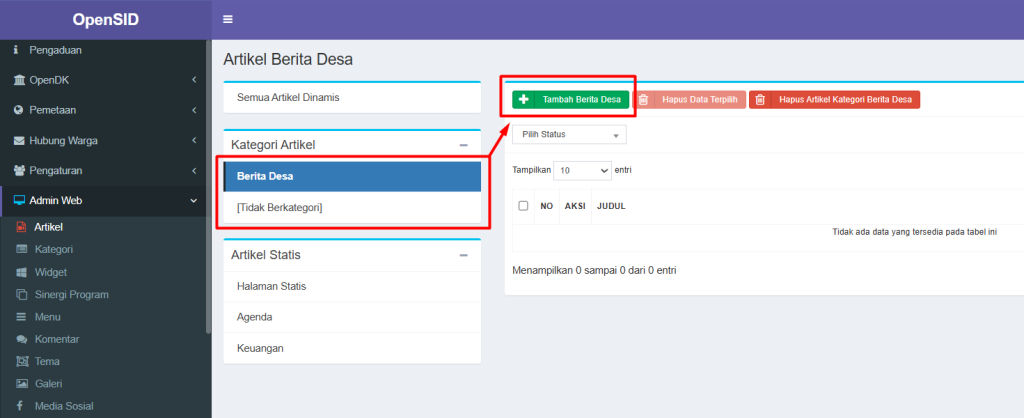Click the Pengaduan info icon
Image resolution: width=1024 pixels, height=418 pixels.
pos(16,50)
